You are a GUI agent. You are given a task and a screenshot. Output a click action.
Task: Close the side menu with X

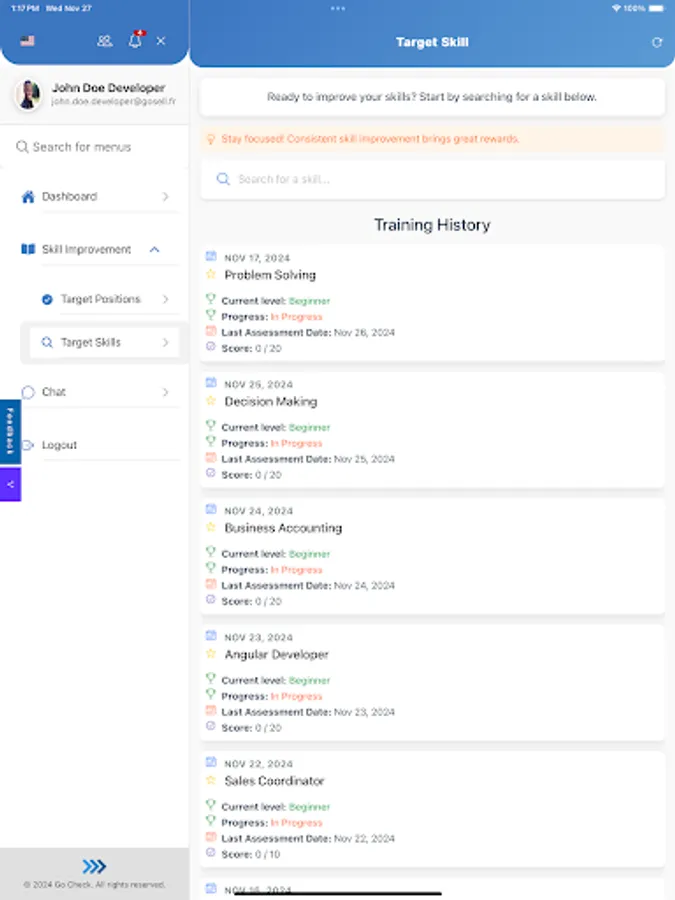click(x=161, y=41)
